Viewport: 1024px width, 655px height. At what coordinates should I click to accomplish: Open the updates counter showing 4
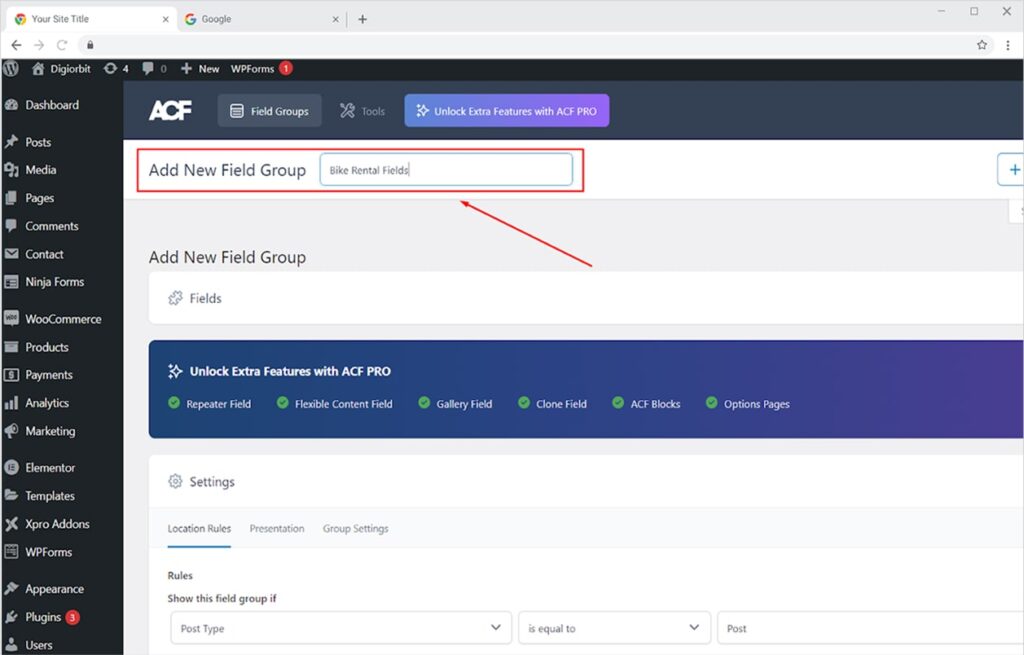116,69
